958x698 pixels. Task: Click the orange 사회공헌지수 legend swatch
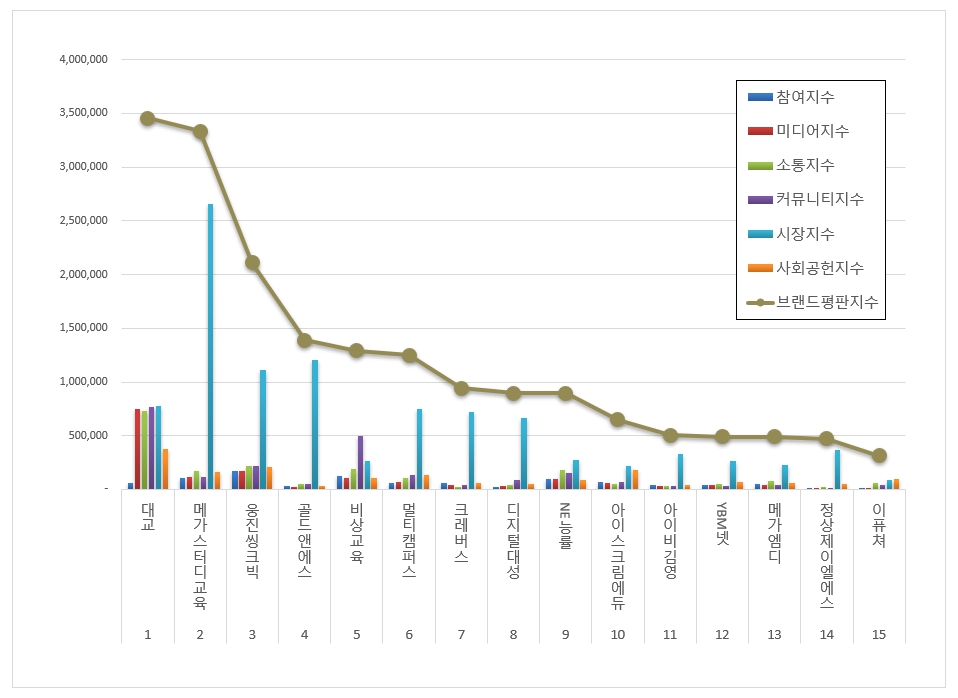coord(760,268)
